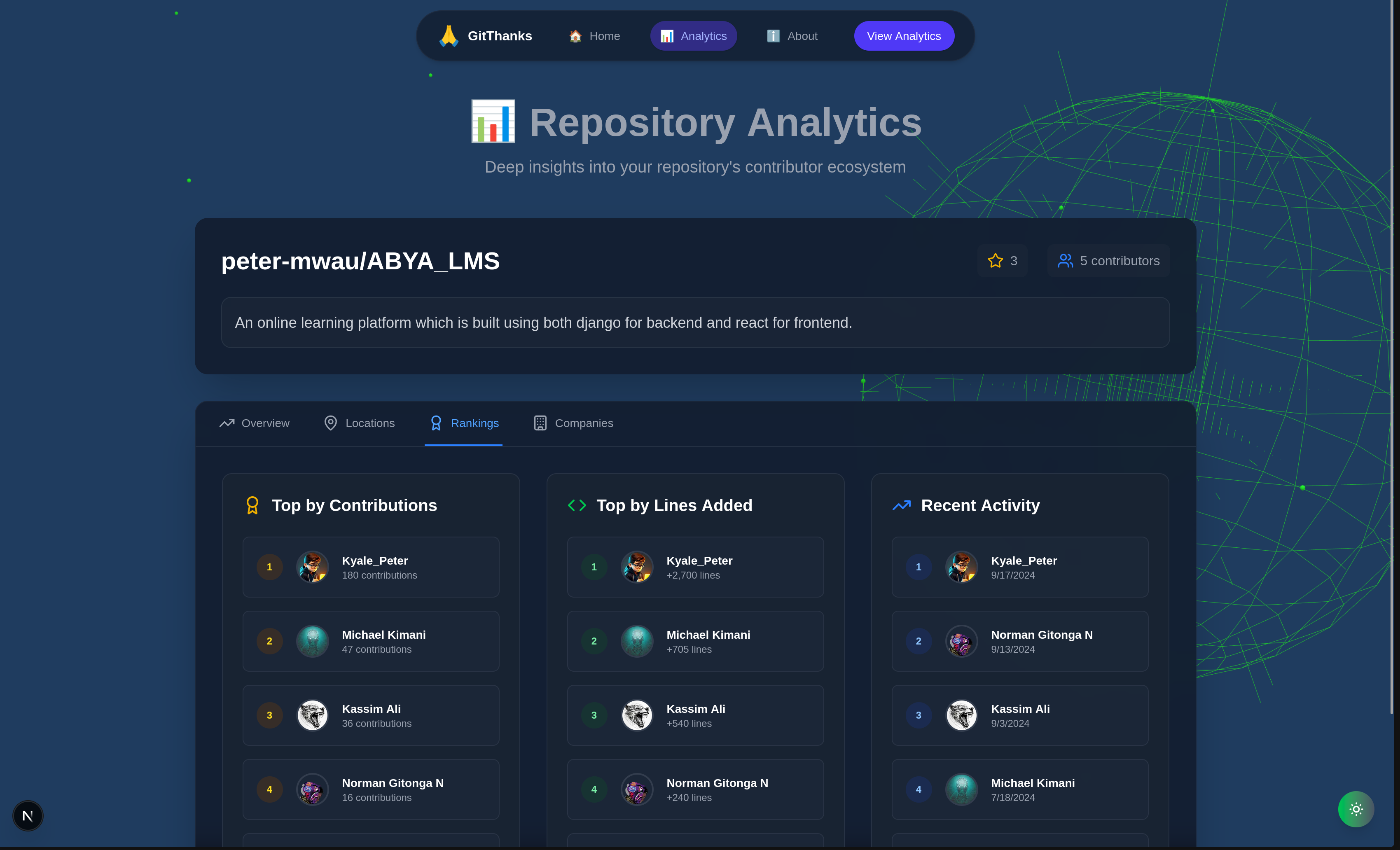Click the star count icon

tap(995, 261)
